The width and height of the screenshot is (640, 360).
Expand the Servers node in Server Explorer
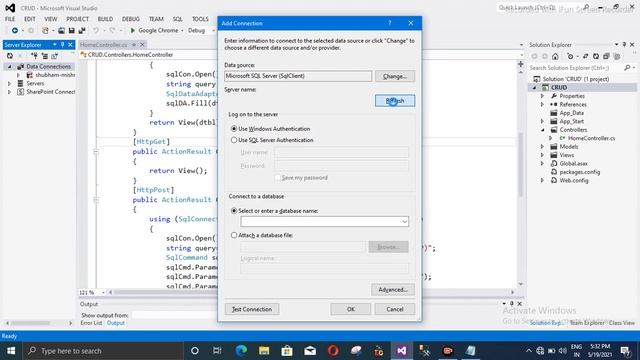coord(9,83)
